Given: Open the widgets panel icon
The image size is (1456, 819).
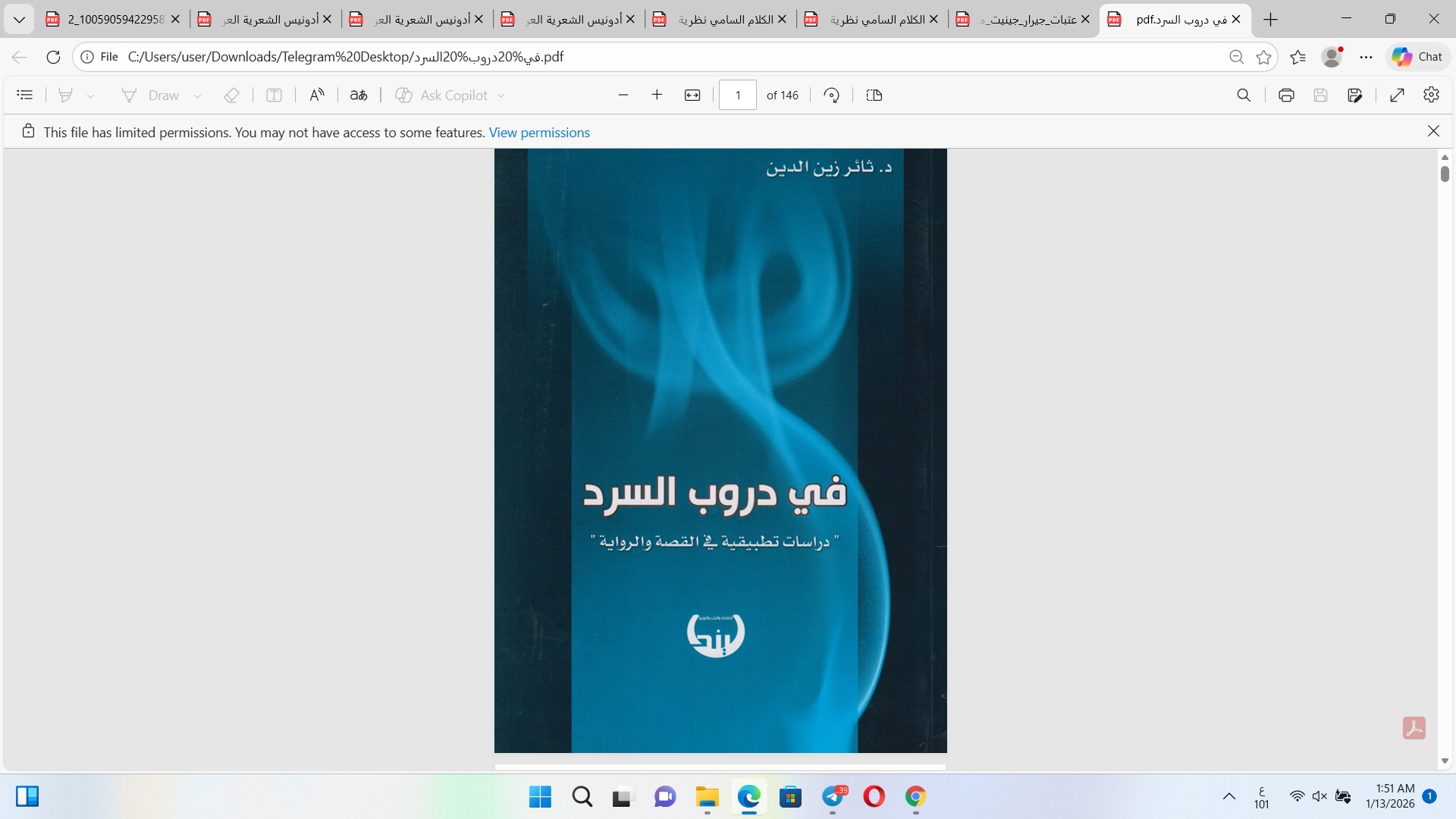Looking at the screenshot, I should 27,796.
